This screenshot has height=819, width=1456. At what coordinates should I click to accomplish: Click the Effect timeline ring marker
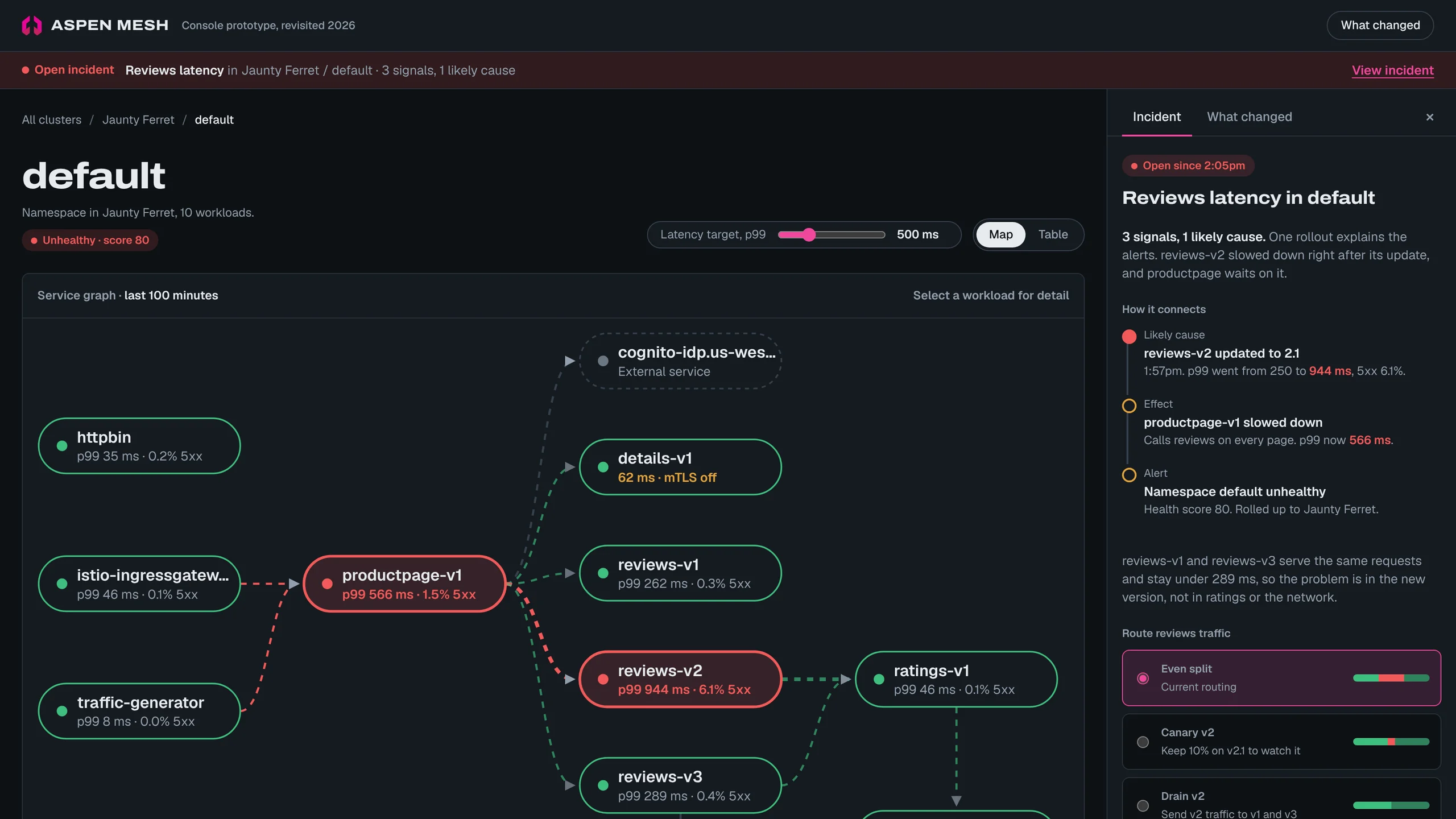pos(1129,406)
